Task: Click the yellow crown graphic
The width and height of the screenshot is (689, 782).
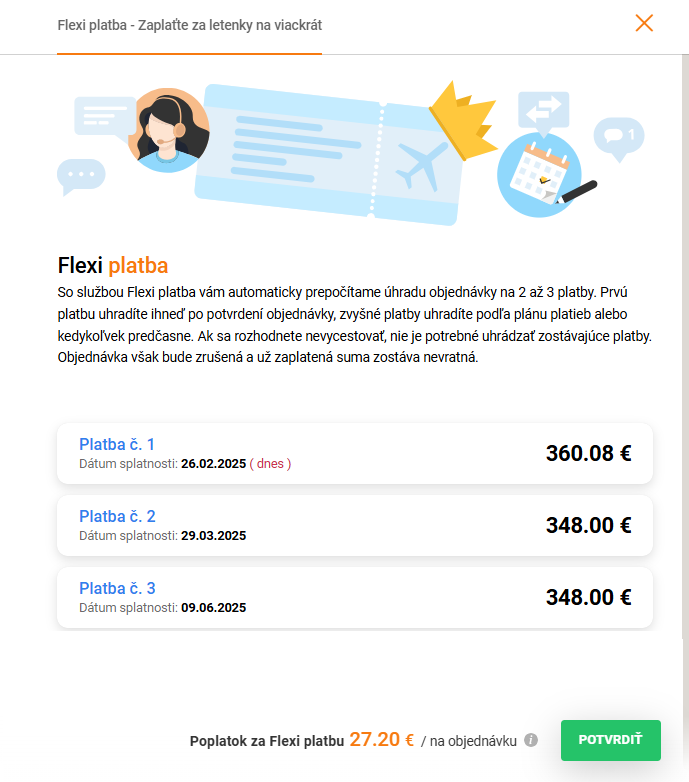Action: coord(463,120)
